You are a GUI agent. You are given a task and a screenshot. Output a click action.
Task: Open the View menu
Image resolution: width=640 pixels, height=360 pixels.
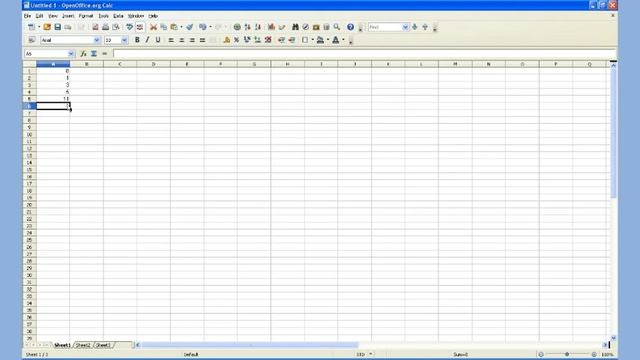[x=53, y=16]
